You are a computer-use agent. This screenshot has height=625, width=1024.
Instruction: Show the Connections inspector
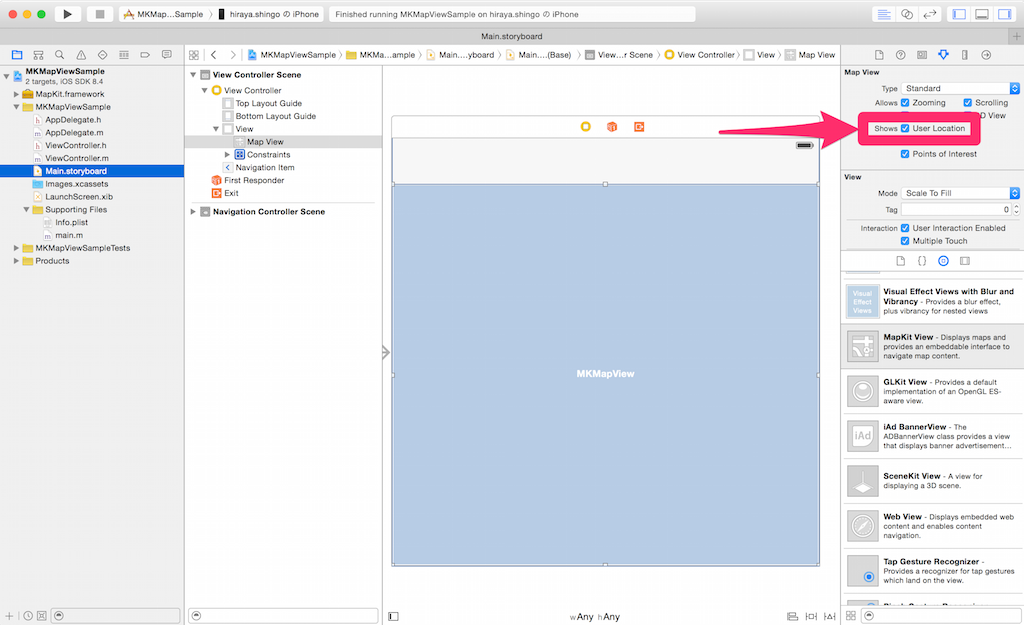click(986, 55)
